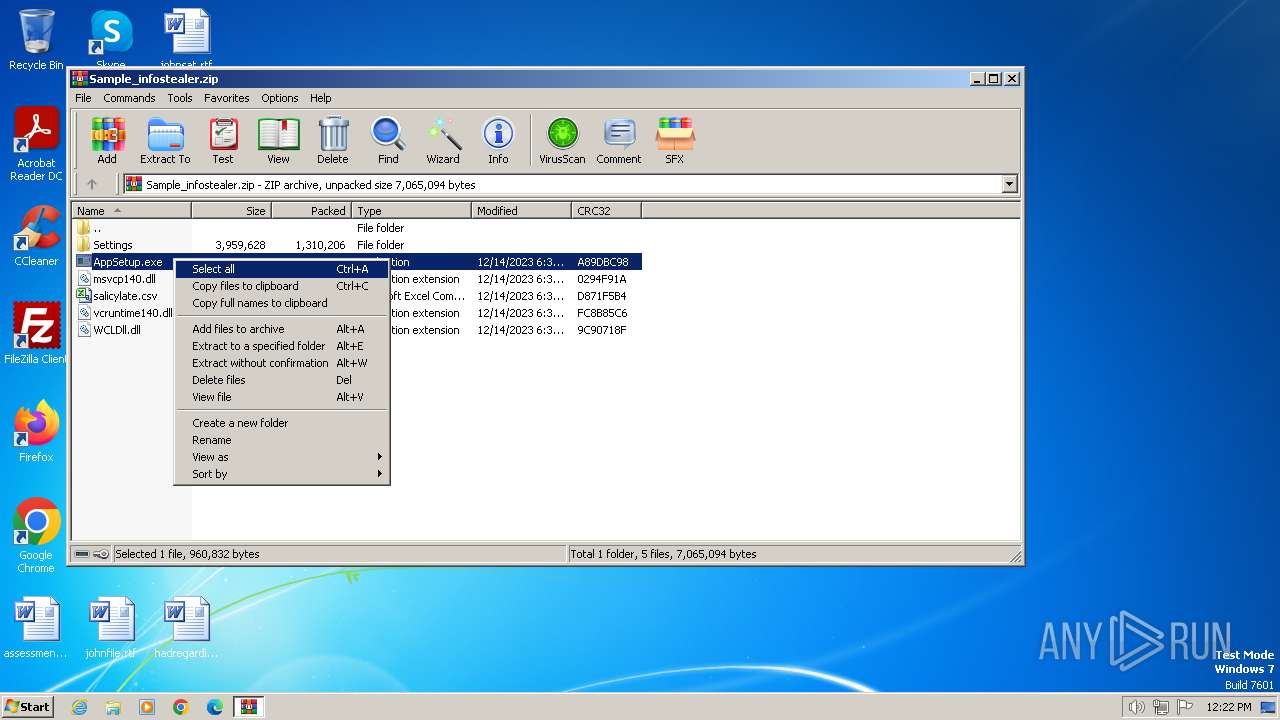Click the View toolbar icon
The width and height of the screenshot is (1280, 720).
(278, 140)
